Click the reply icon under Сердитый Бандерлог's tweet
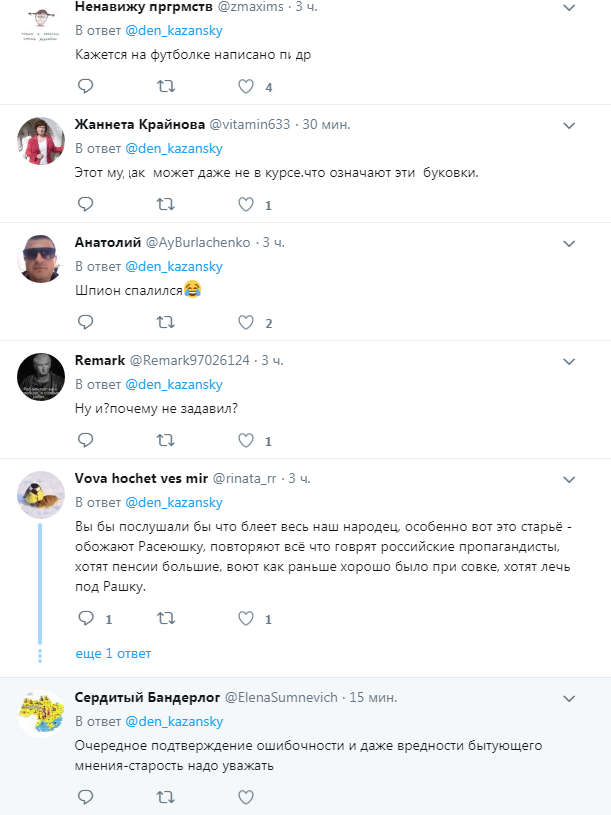The width and height of the screenshot is (611, 815). (85, 797)
